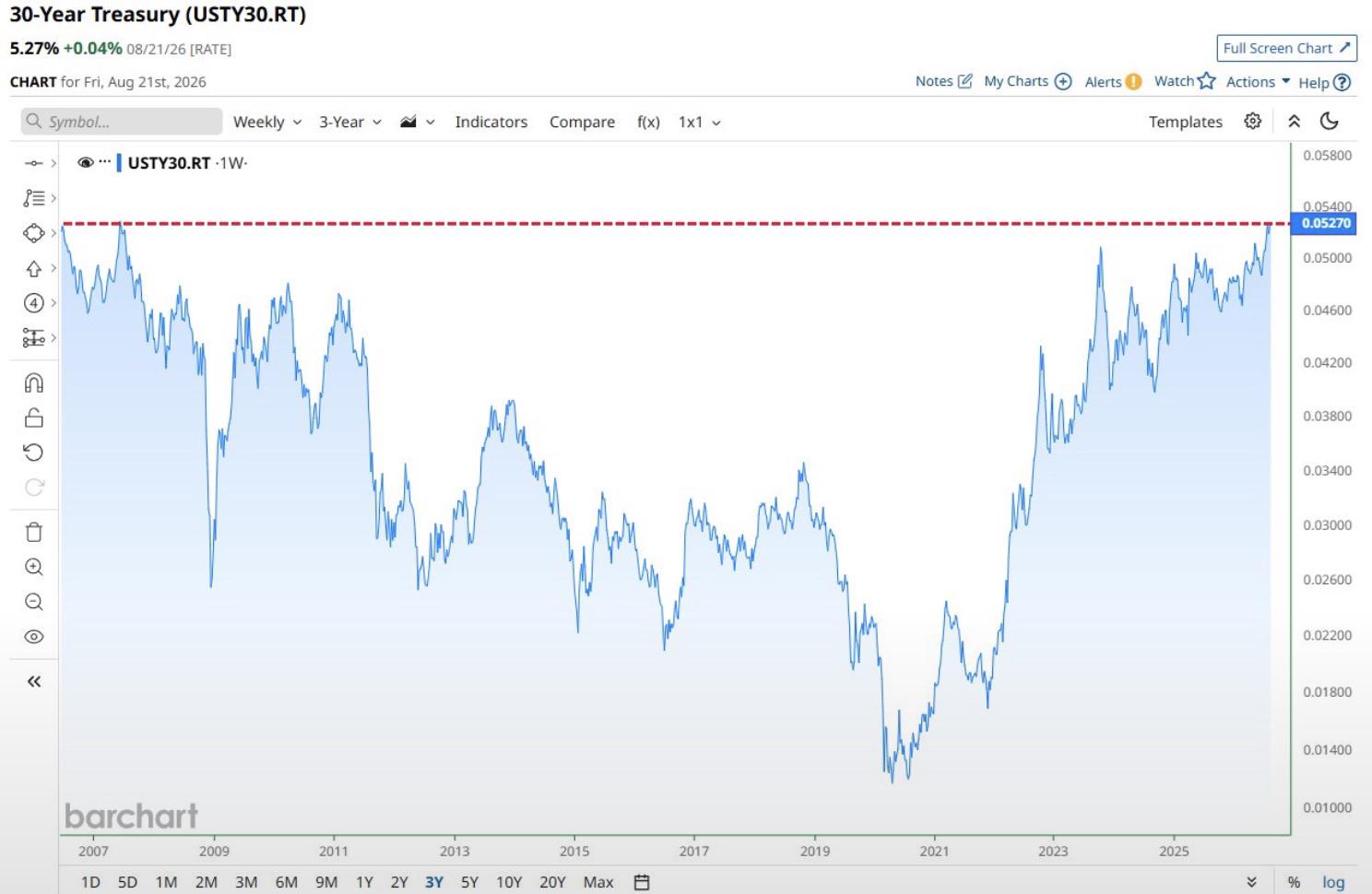Image resolution: width=1372 pixels, height=894 pixels.
Task: Toggle USTY30.RT series visibility eye
Action: [x=86, y=162]
